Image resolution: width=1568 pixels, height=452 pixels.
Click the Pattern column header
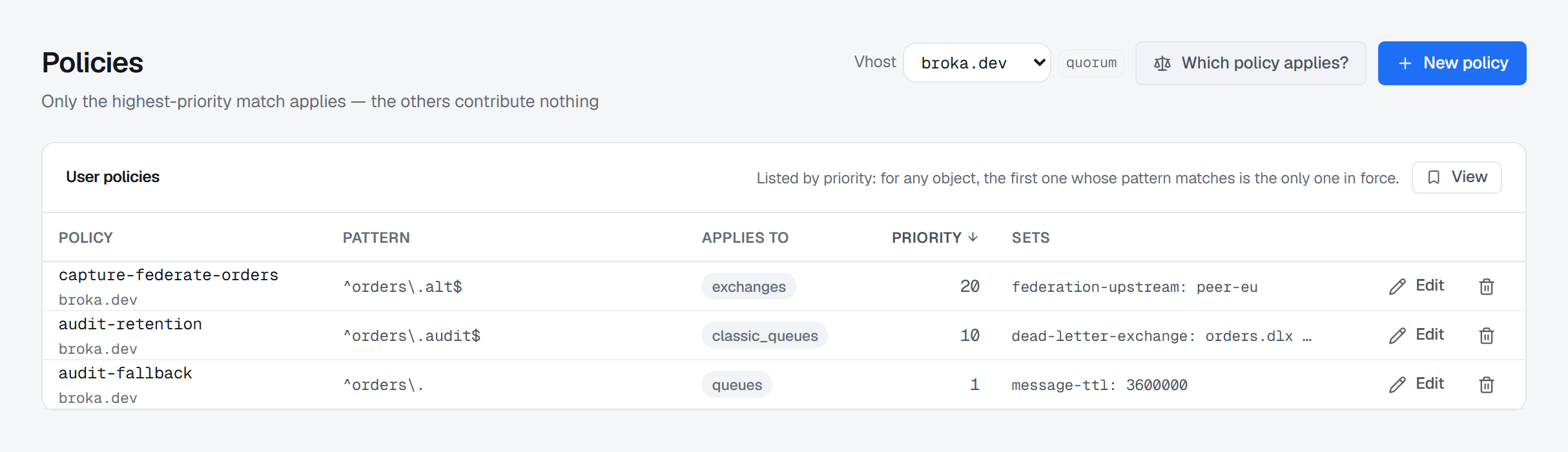click(377, 238)
